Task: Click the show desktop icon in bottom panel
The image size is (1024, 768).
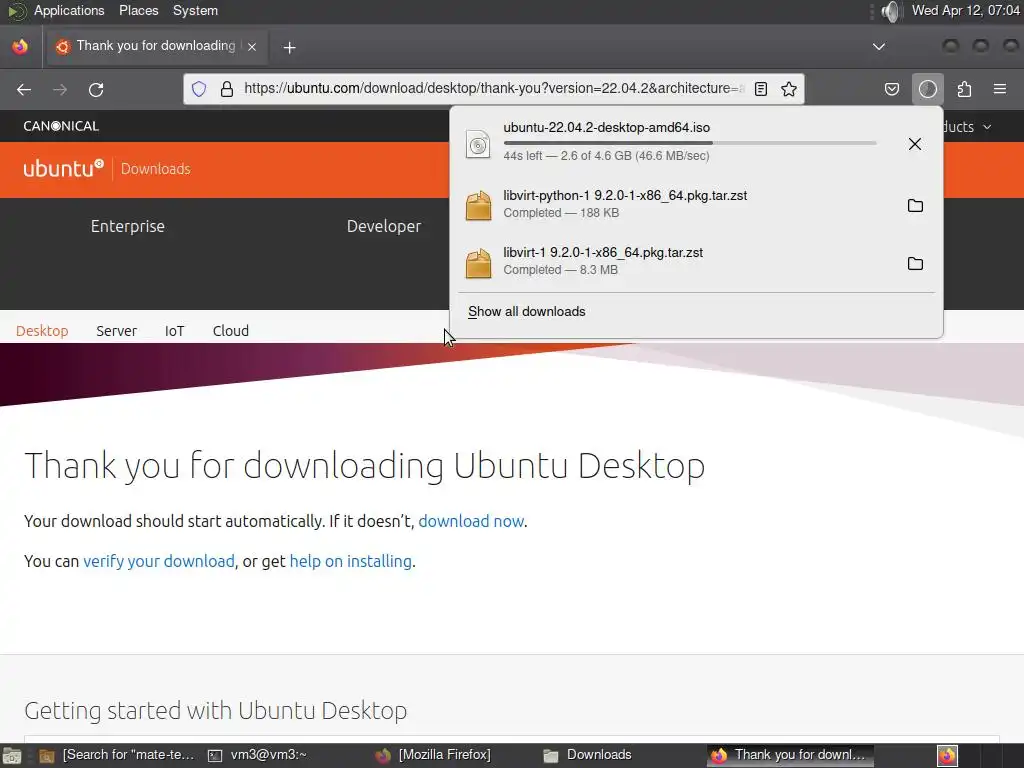Action: [x=11, y=756]
